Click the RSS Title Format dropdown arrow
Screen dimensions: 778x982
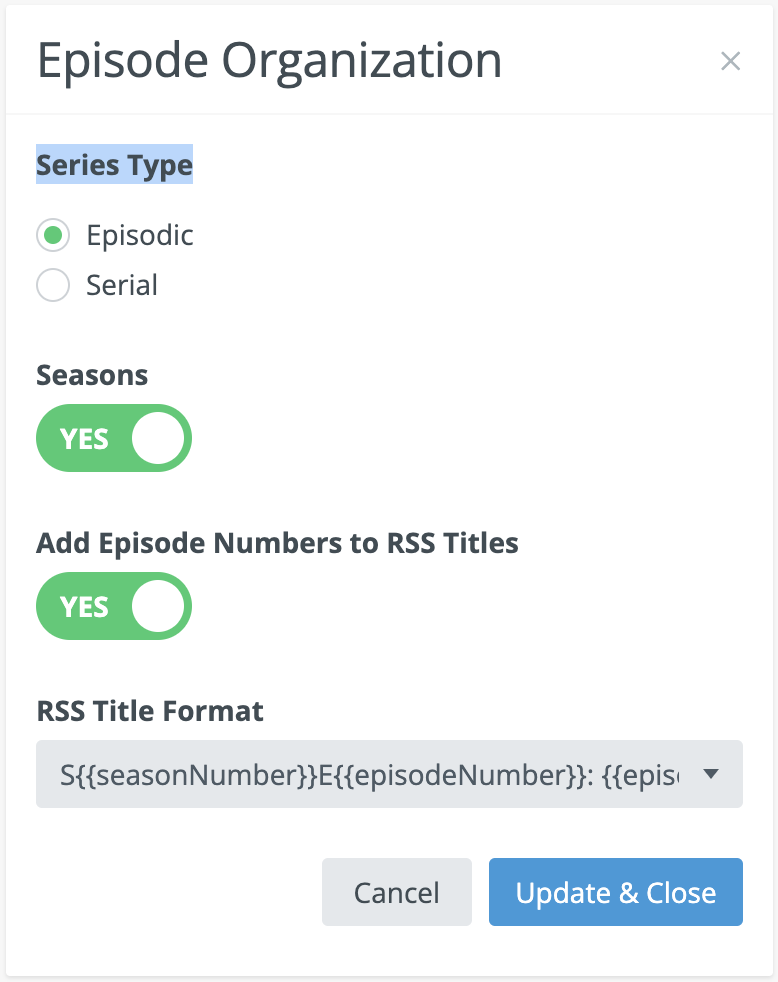tap(711, 774)
